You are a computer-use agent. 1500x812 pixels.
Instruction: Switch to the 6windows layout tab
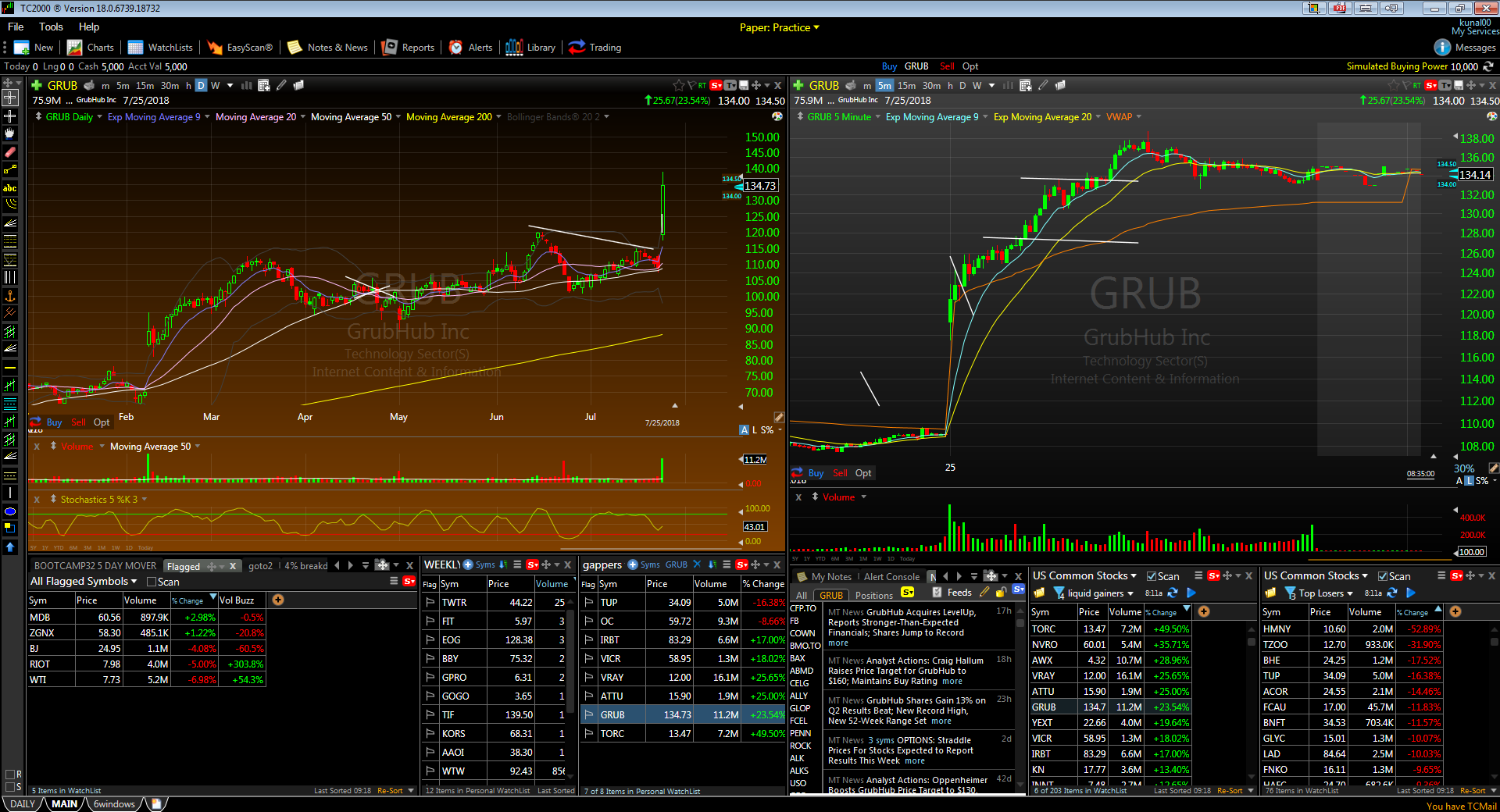tap(114, 804)
